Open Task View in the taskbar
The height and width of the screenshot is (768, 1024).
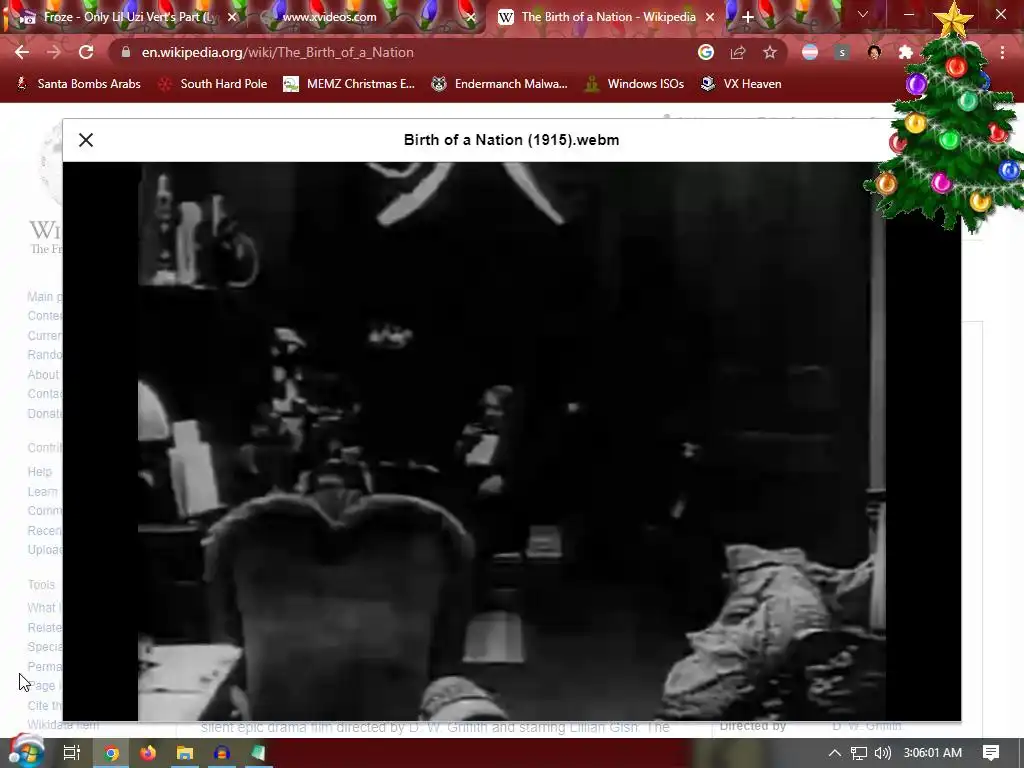coord(71,753)
